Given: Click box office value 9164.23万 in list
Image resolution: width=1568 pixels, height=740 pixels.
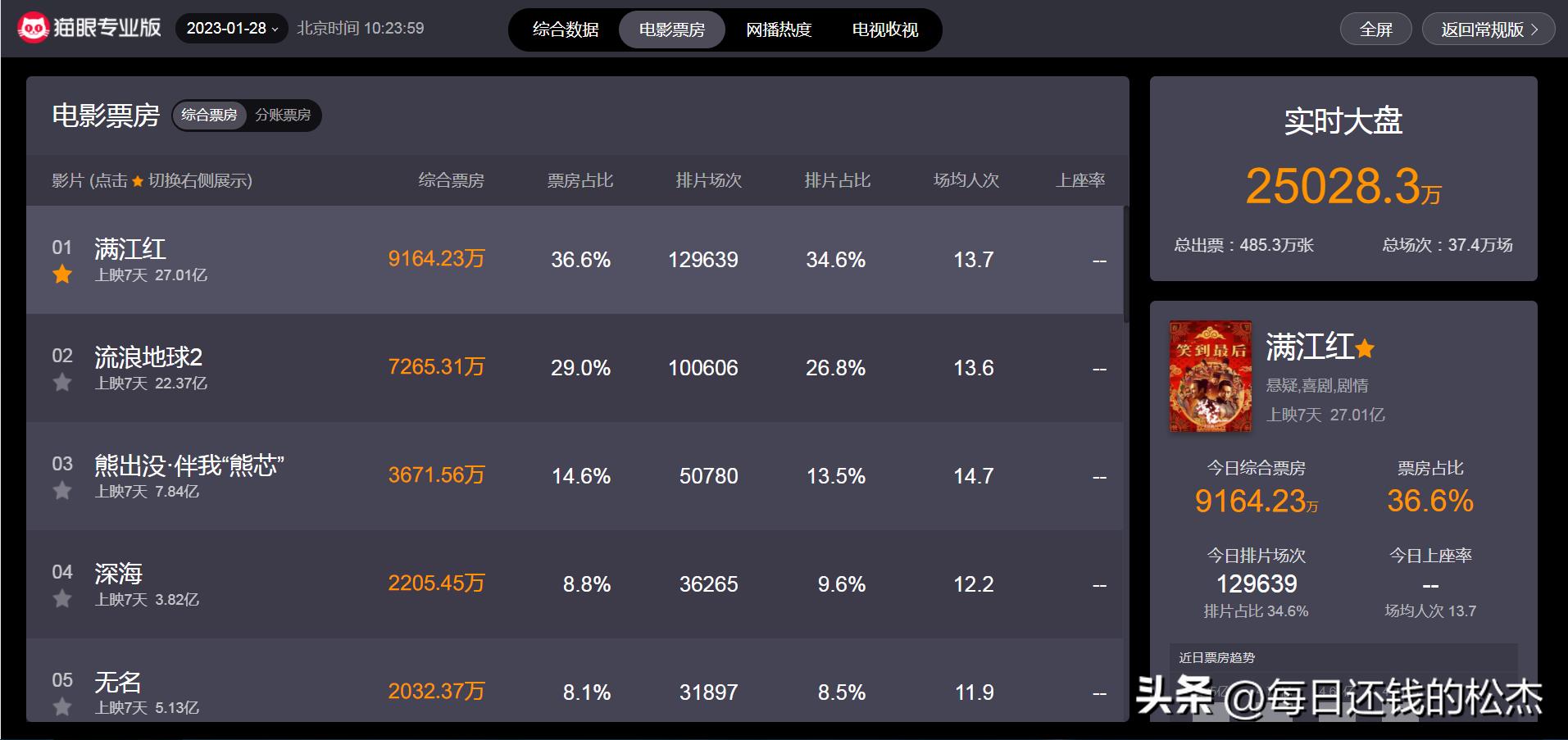Looking at the screenshot, I should click(x=436, y=259).
